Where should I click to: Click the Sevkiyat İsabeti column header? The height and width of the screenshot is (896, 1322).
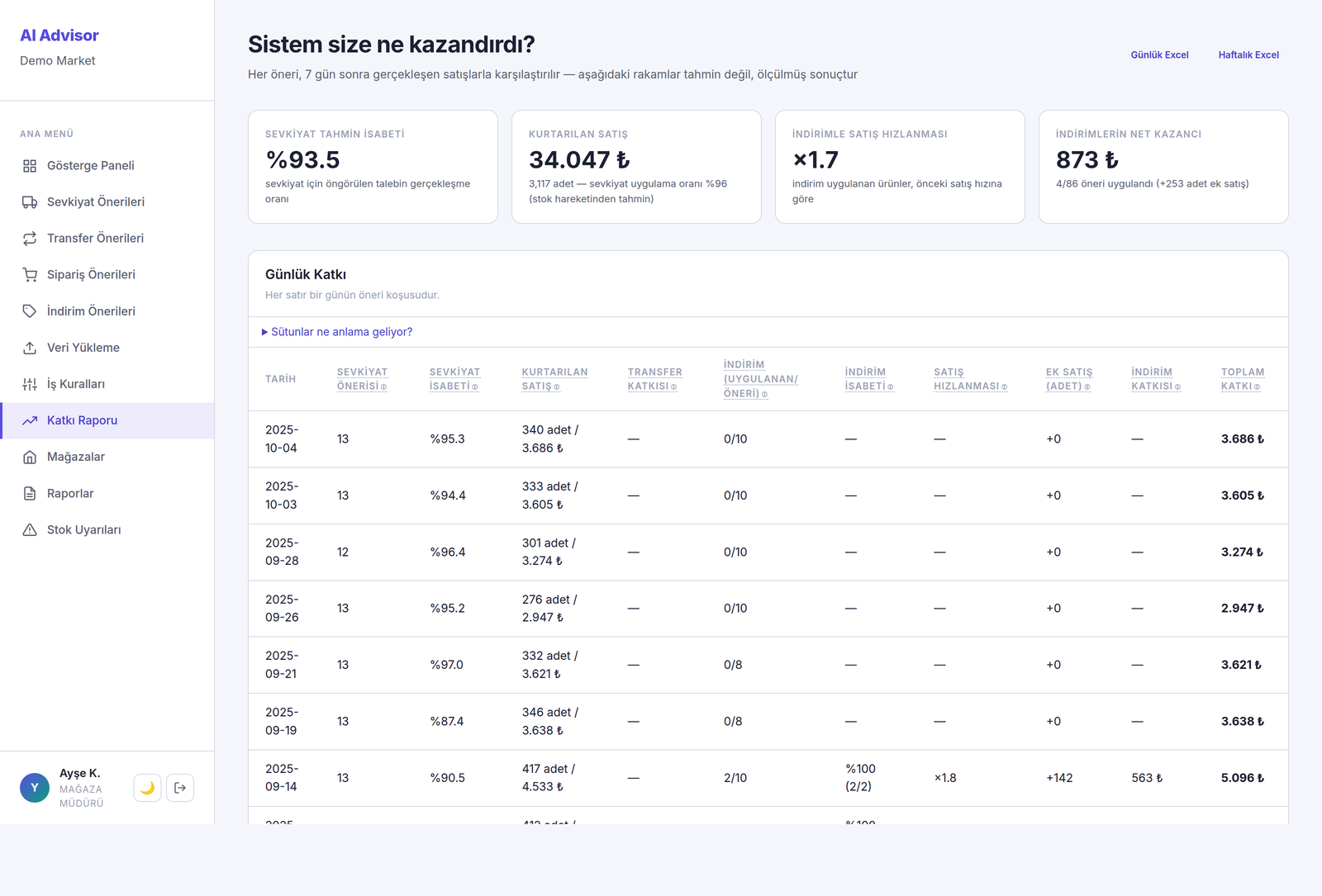(x=455, y=379)
